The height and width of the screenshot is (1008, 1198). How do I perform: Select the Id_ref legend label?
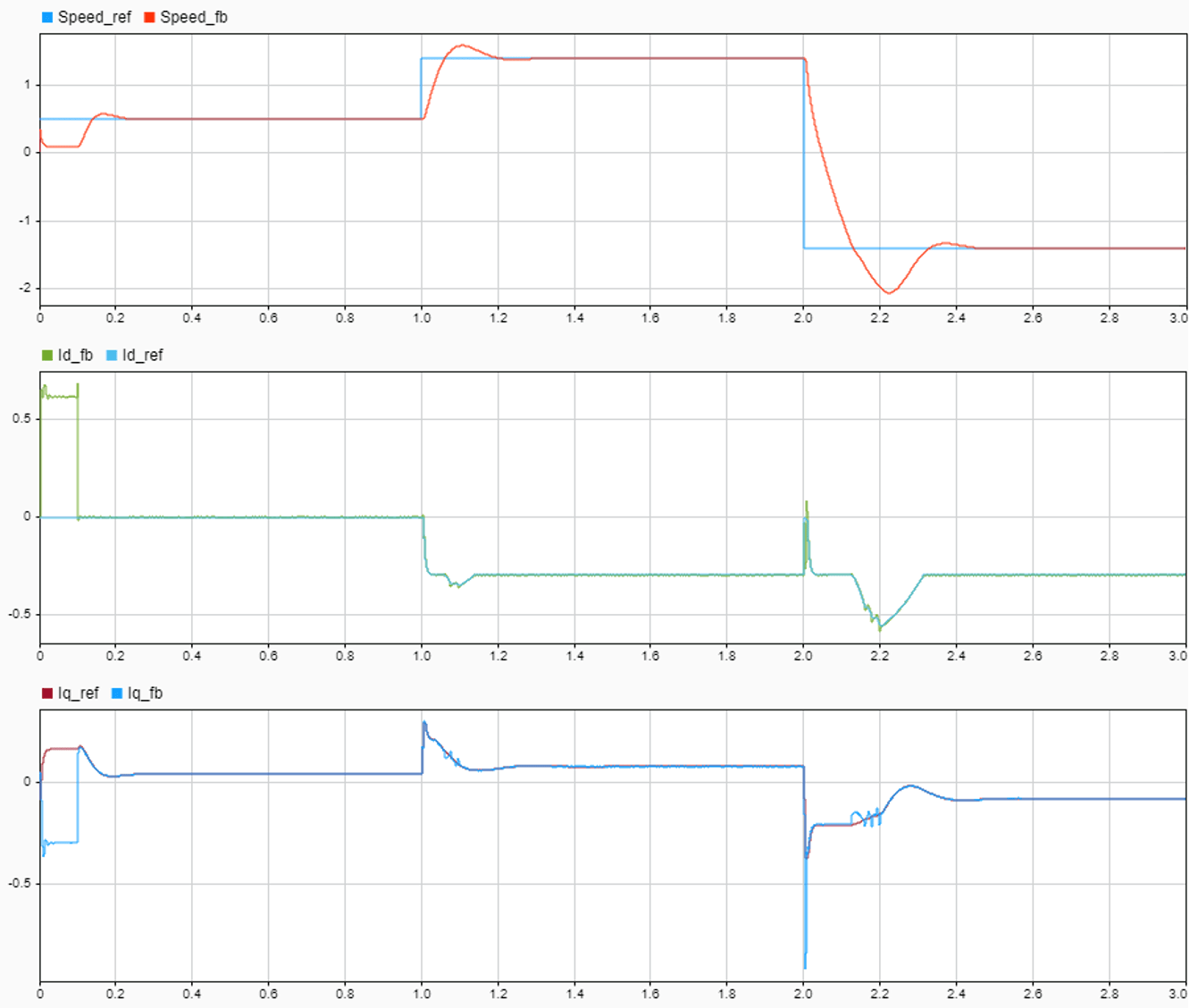pos(143,355)
